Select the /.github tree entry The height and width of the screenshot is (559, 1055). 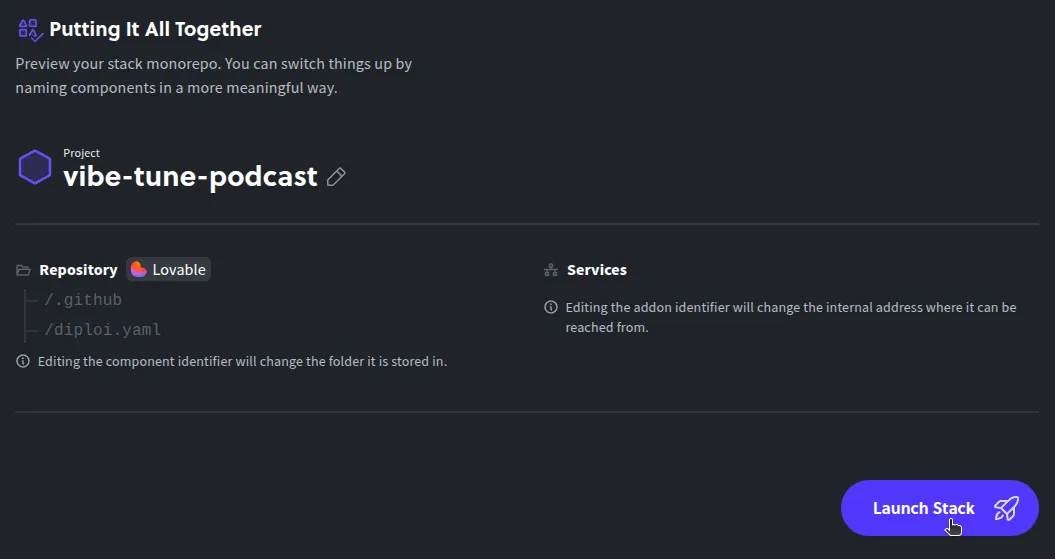tap(83, 300)
